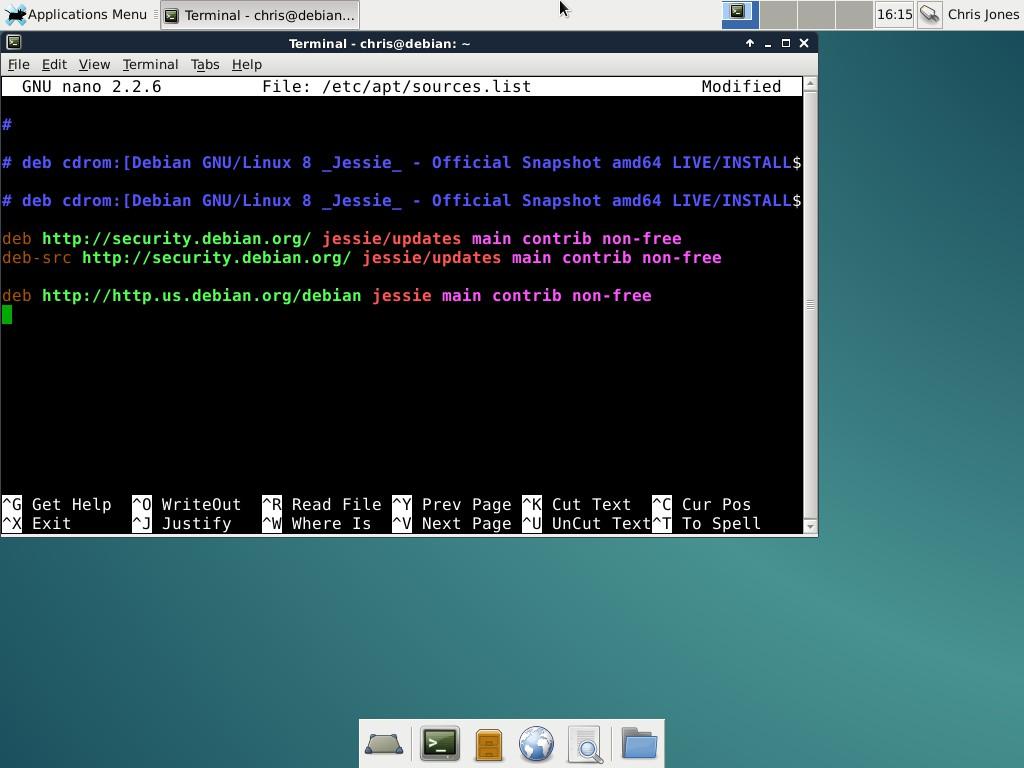Open the blue folder icon in the dock
The width and height of the screenshot is (1024, 768).
(638, 743)
